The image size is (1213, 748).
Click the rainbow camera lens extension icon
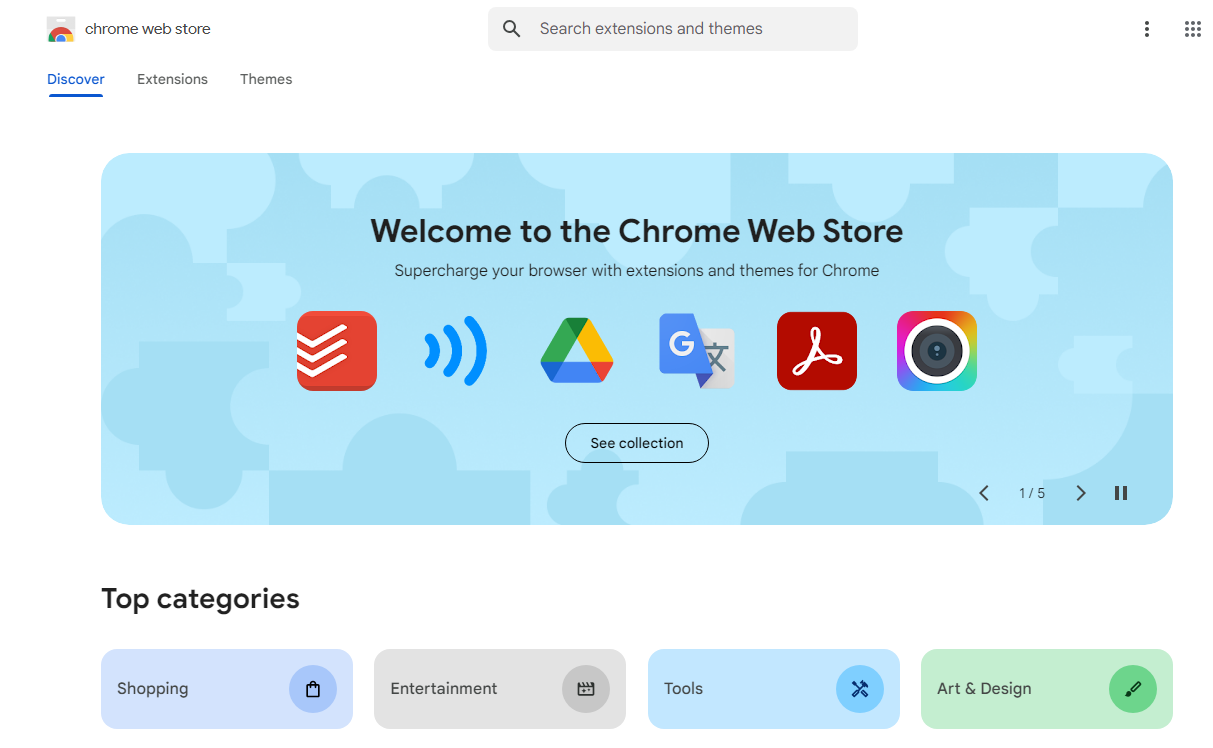937,351
